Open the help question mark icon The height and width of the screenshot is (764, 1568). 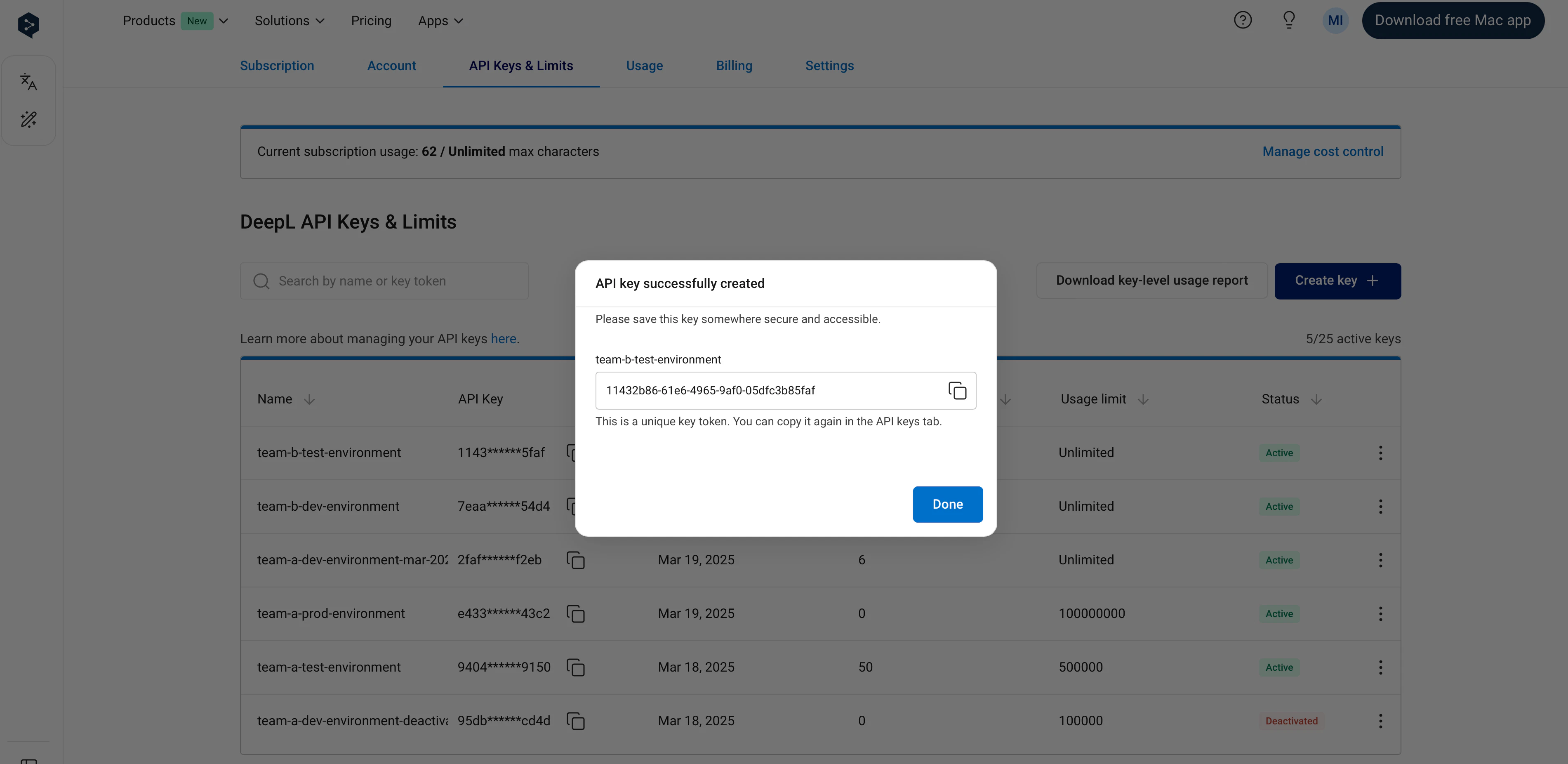coord(1242,21)
